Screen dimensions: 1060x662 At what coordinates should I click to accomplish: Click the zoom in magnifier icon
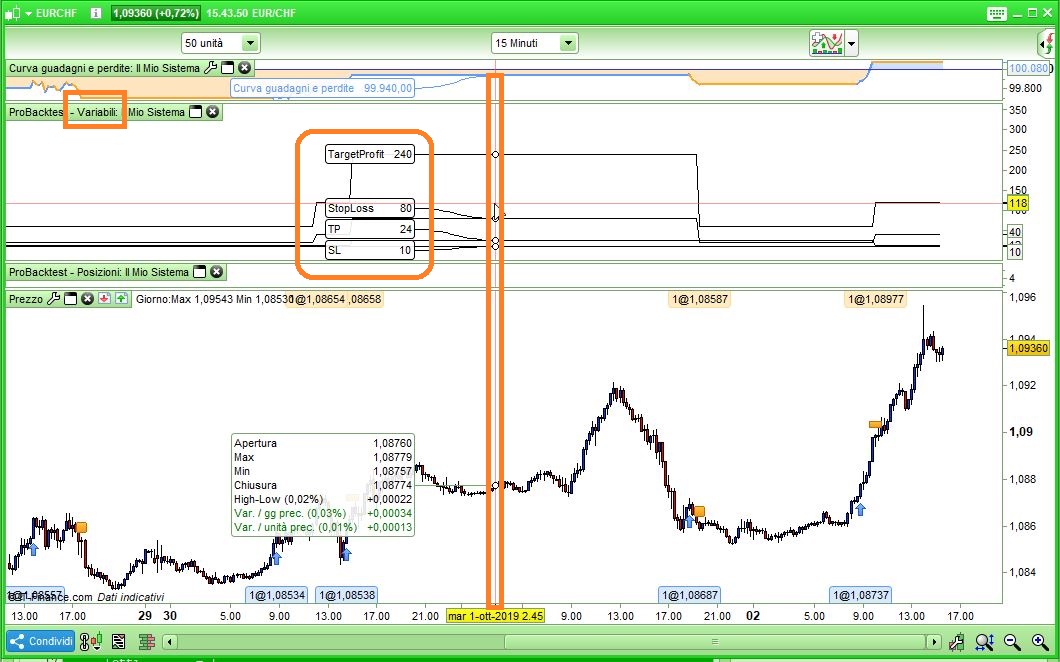tap(1040, 641)
